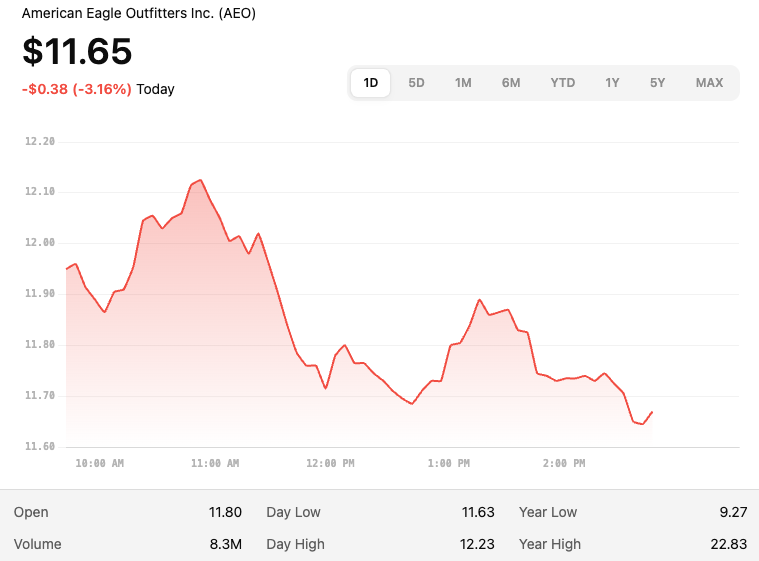Image resolution: width=759 pixels, height=561 pixels.
Task: Click the 12:00 PM axis label
Action: coord(330,463)
